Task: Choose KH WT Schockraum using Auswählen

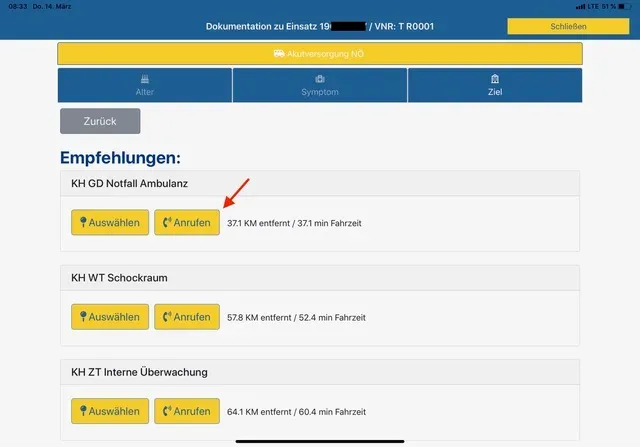Action: (110, 317)
